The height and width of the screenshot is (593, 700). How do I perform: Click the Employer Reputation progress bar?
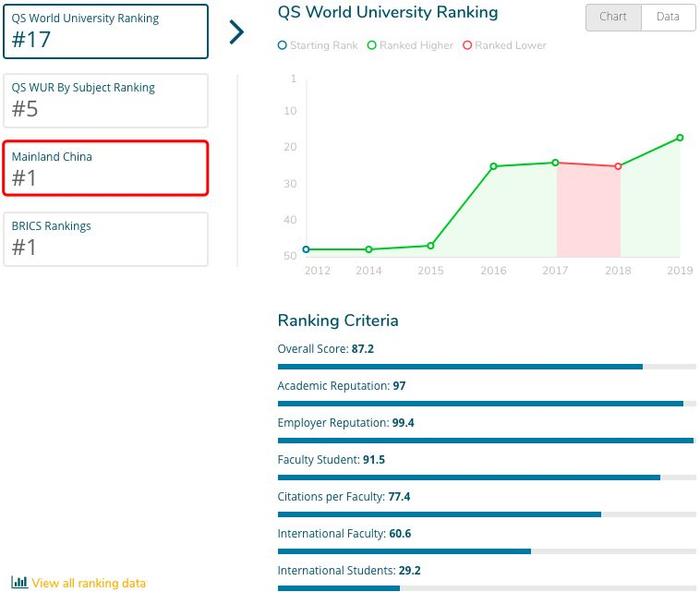487,440
